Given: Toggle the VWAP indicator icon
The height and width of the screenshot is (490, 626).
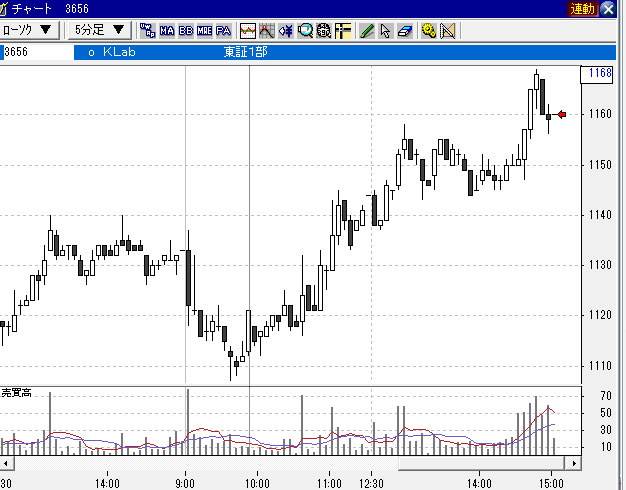Looking at the screenshot, I should point(147,31).
